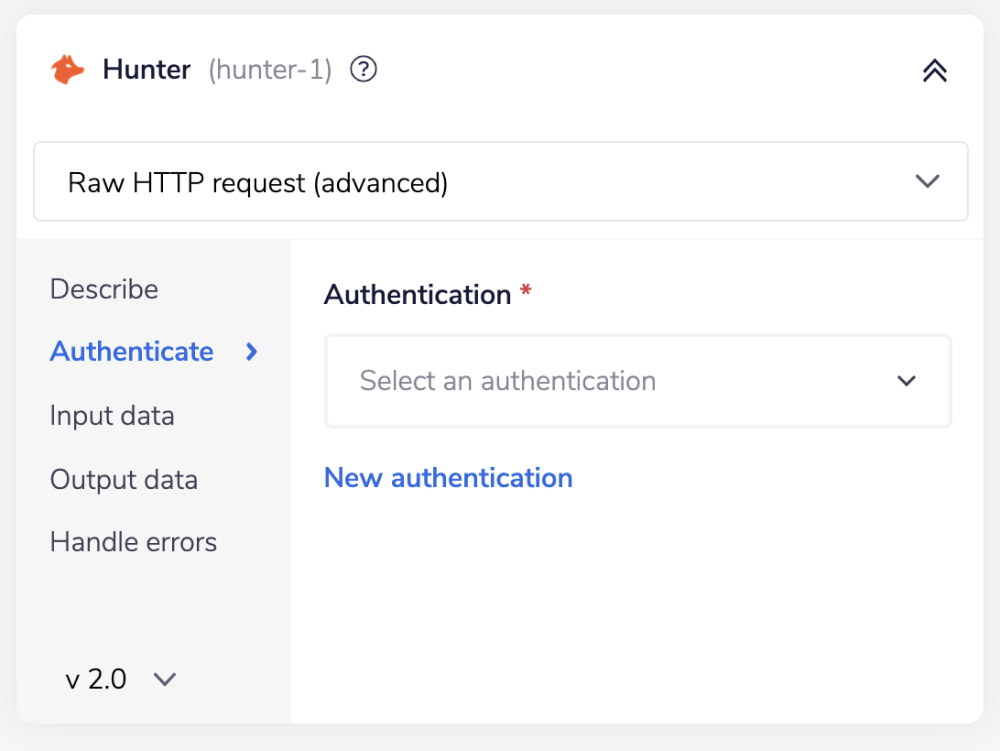This screenshot has width=1000, height=751.
Task: Open the Handle errors section
Action: pyautogui.click(x=133, y=541)
